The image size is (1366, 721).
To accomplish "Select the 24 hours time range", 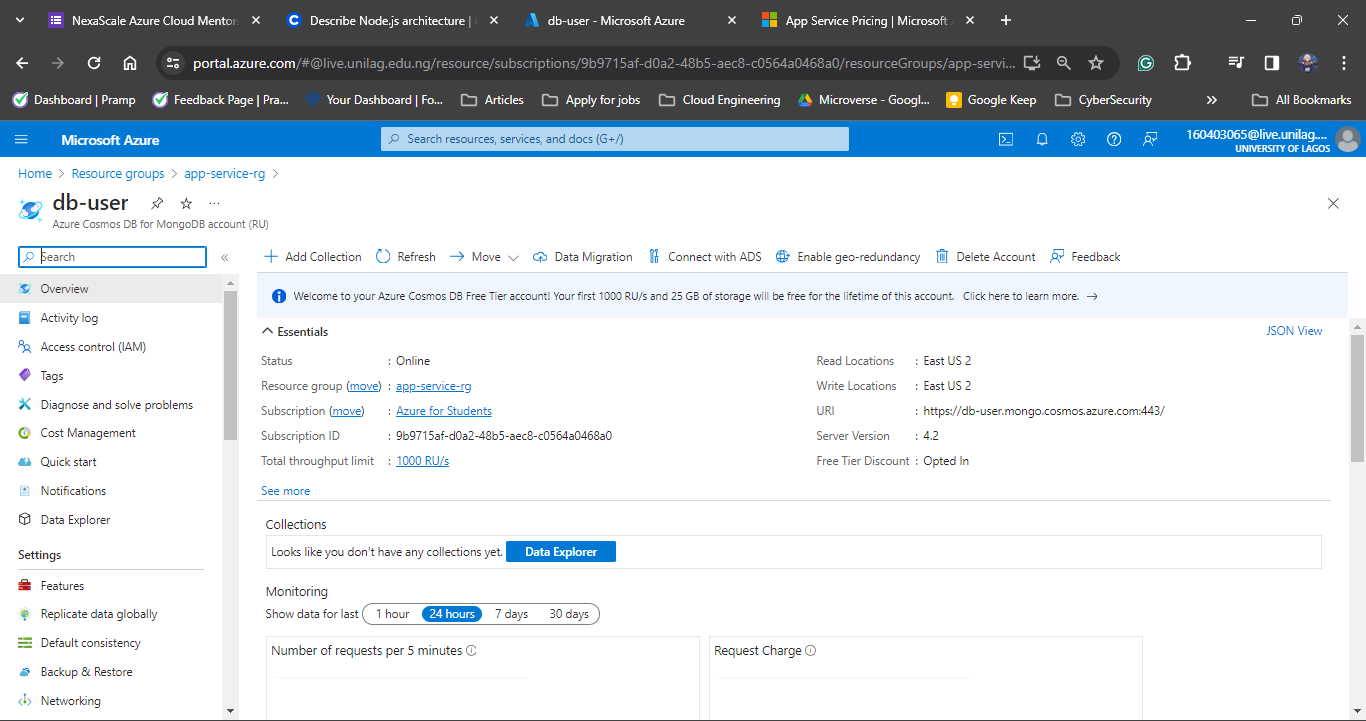I will (x=452, y=614).
